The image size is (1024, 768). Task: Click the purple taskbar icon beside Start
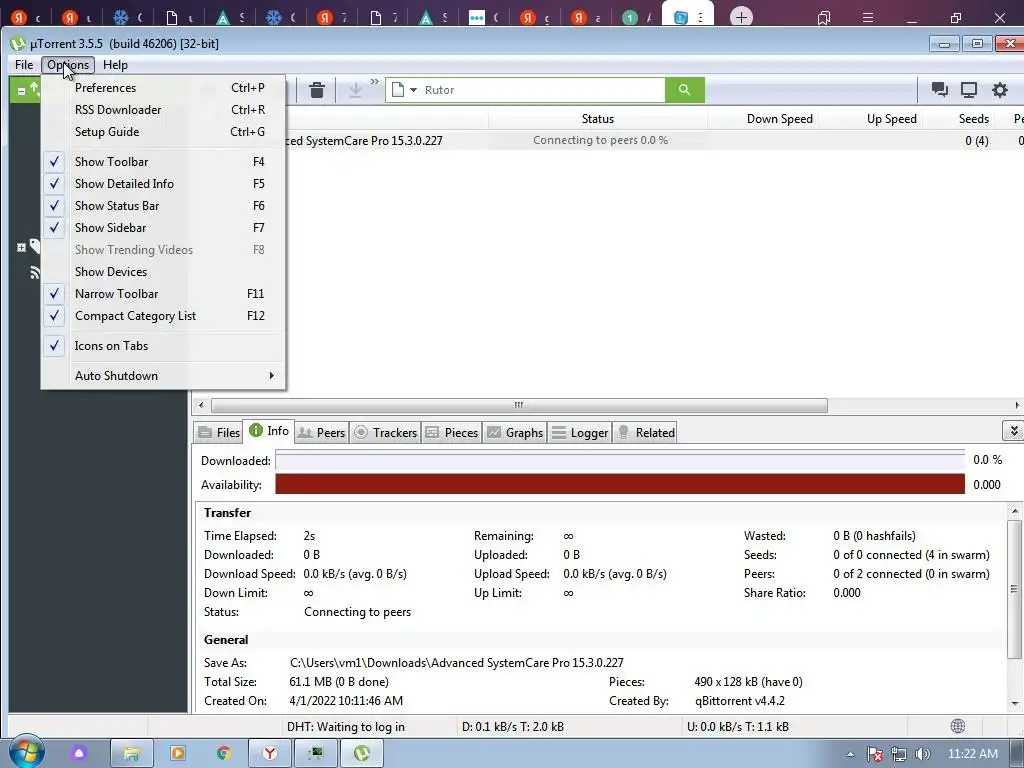(x=79, y=753)
